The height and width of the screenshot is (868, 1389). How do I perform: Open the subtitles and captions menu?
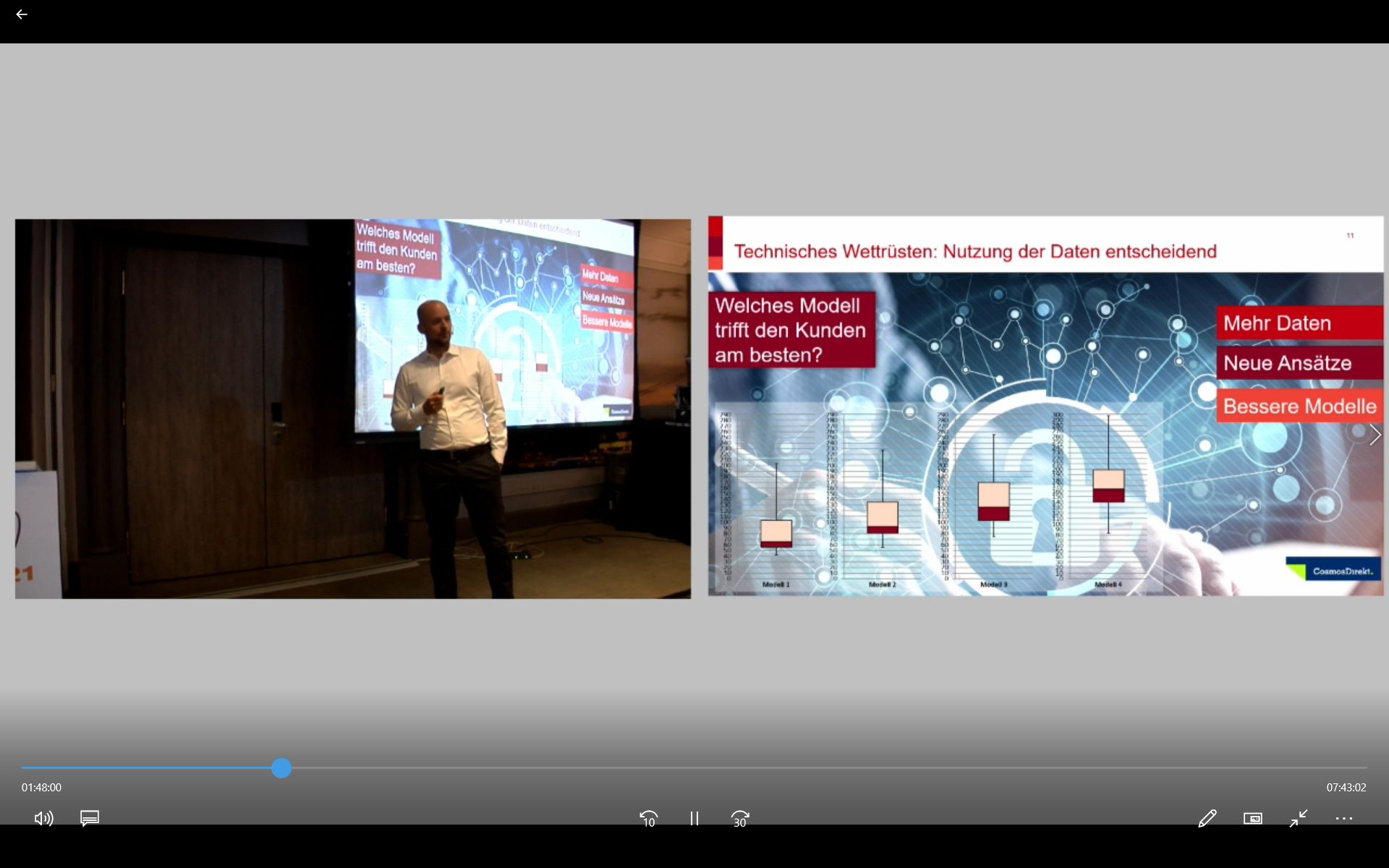(x=90, y=818)
